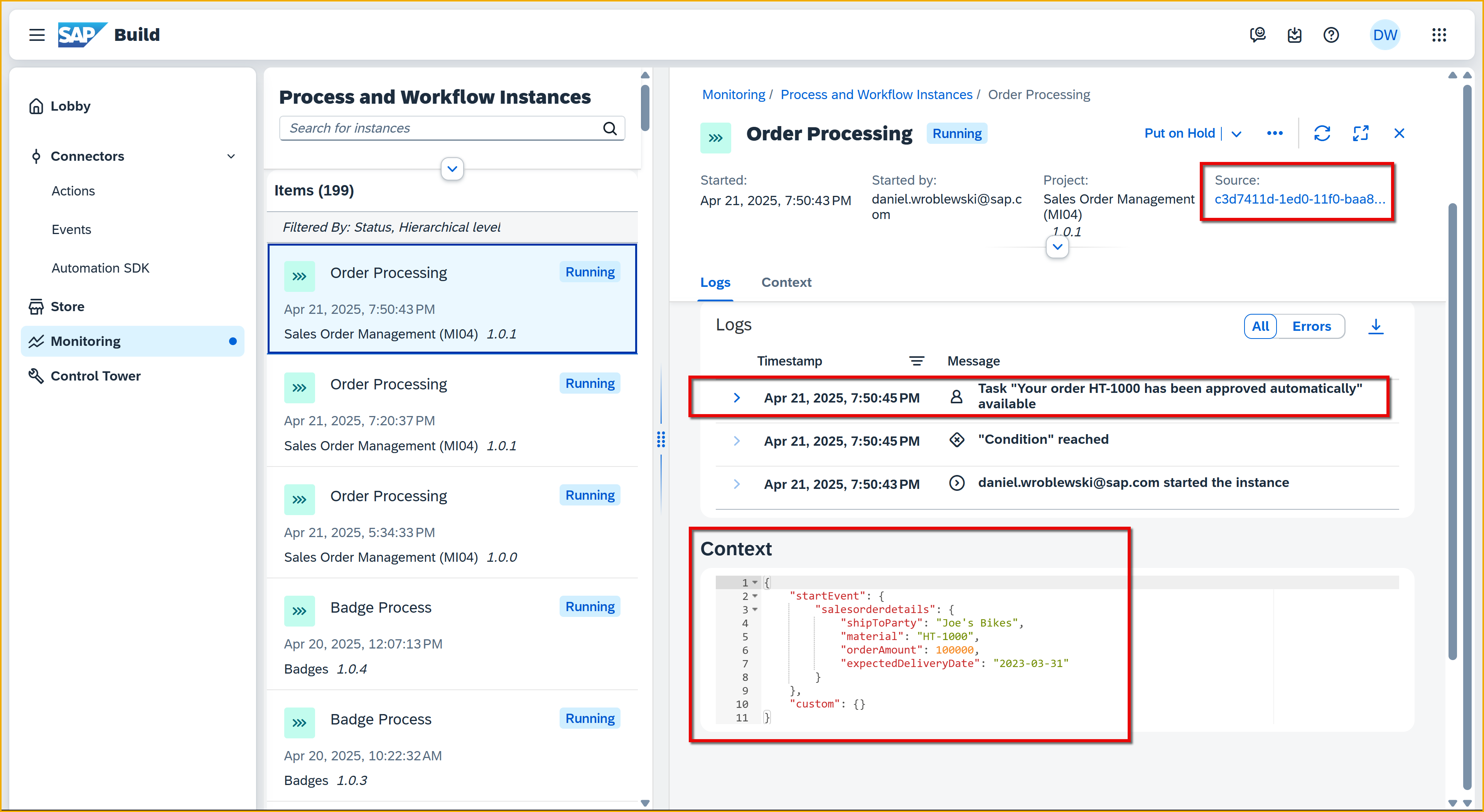Click the instances list vertical scrollbar
The height and width of the screenshot is (812, 1484).
(x=645, y=108)
